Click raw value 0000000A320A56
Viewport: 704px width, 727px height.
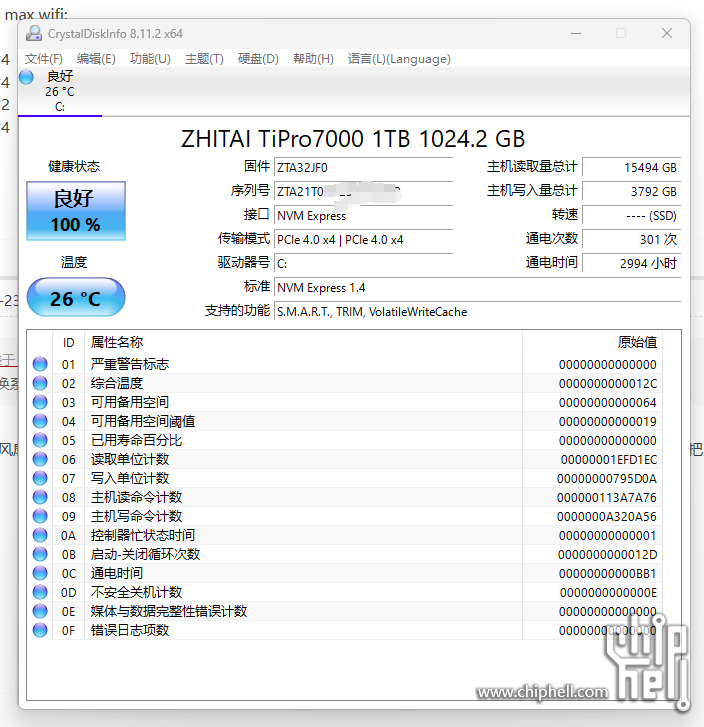tap(607, 517)
